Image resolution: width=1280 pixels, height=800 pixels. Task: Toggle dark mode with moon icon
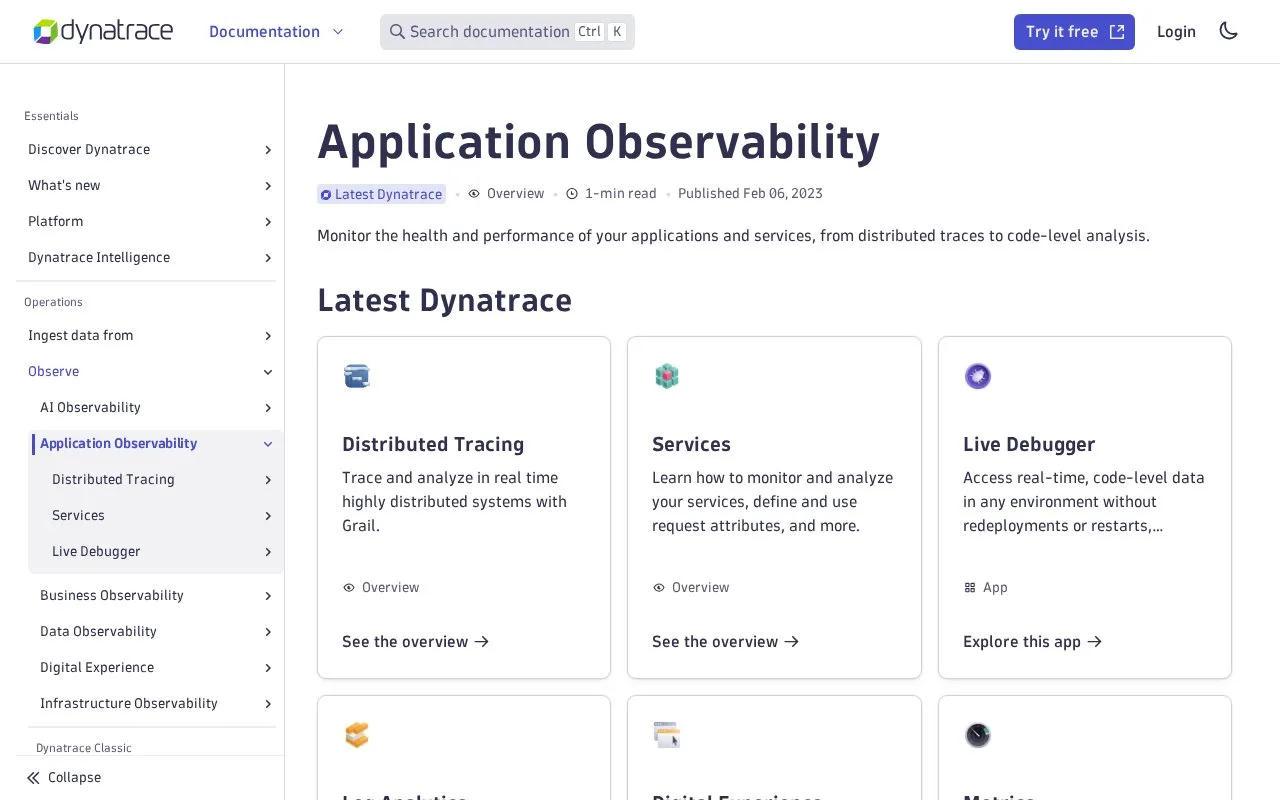[x=1229, y=31]
